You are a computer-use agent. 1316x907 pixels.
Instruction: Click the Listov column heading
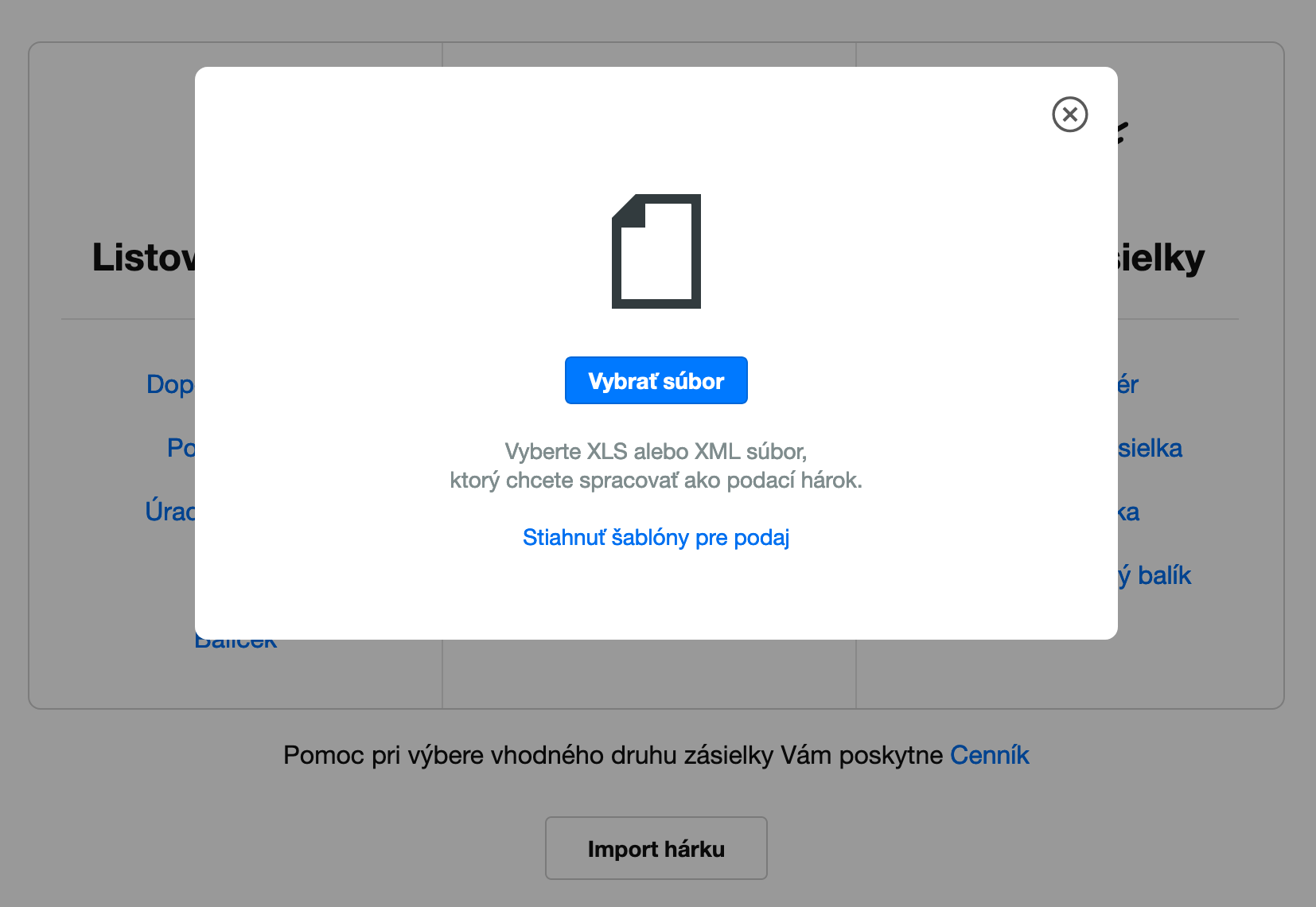144,258
